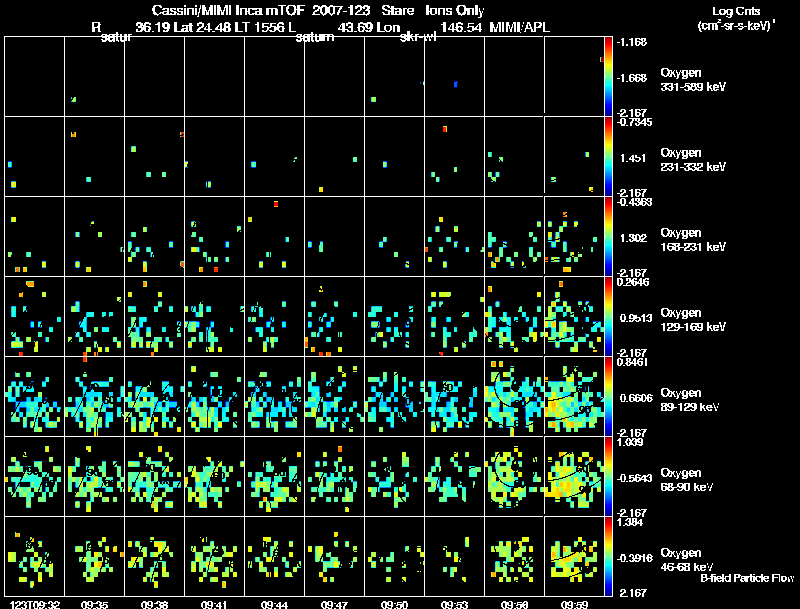This screenshot has height=609, width=800.
Task: Select the 'Oxygen 68-90 keV' label
Action: [687, 480]
